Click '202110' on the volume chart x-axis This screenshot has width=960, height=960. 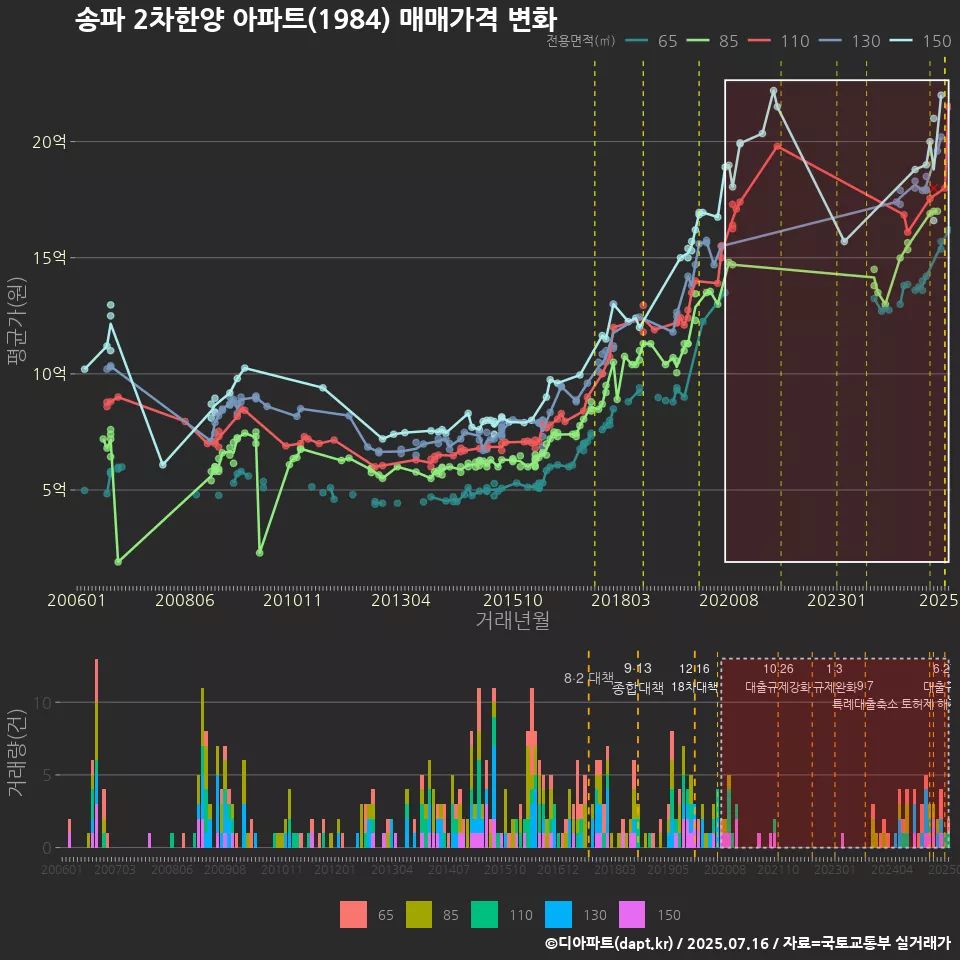(778, 869)
